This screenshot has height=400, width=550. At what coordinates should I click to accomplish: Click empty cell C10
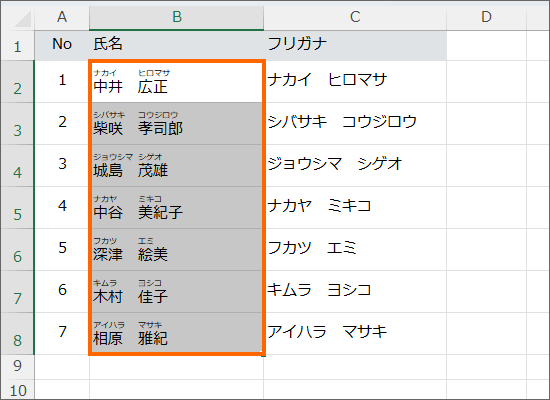click(355, 389)
